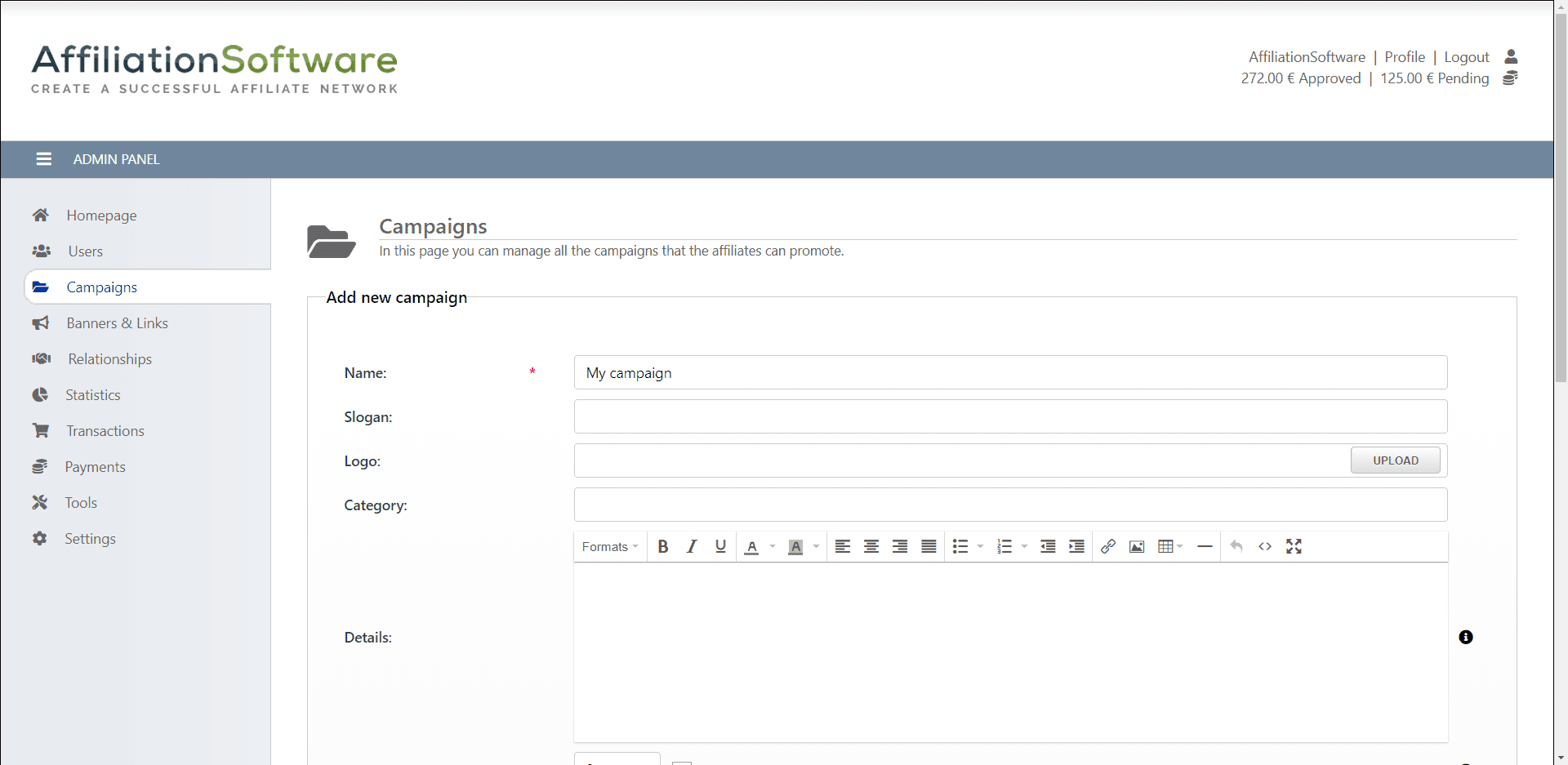The width and height of the screenshot is (1568, 765).
Task: Center align the Details text
Action: pos(871,546)
